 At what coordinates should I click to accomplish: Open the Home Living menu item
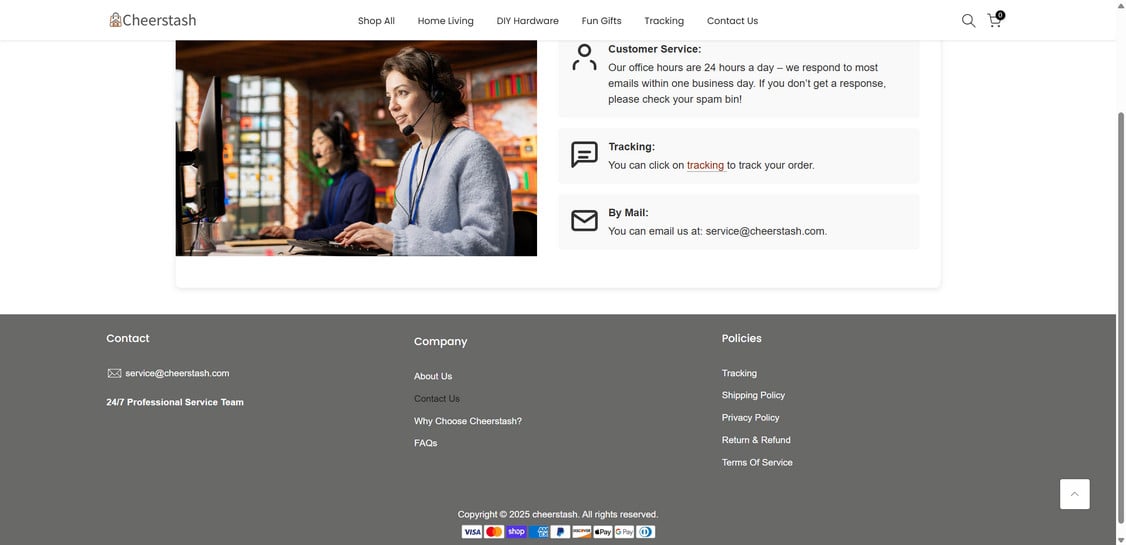coord(445,21)
